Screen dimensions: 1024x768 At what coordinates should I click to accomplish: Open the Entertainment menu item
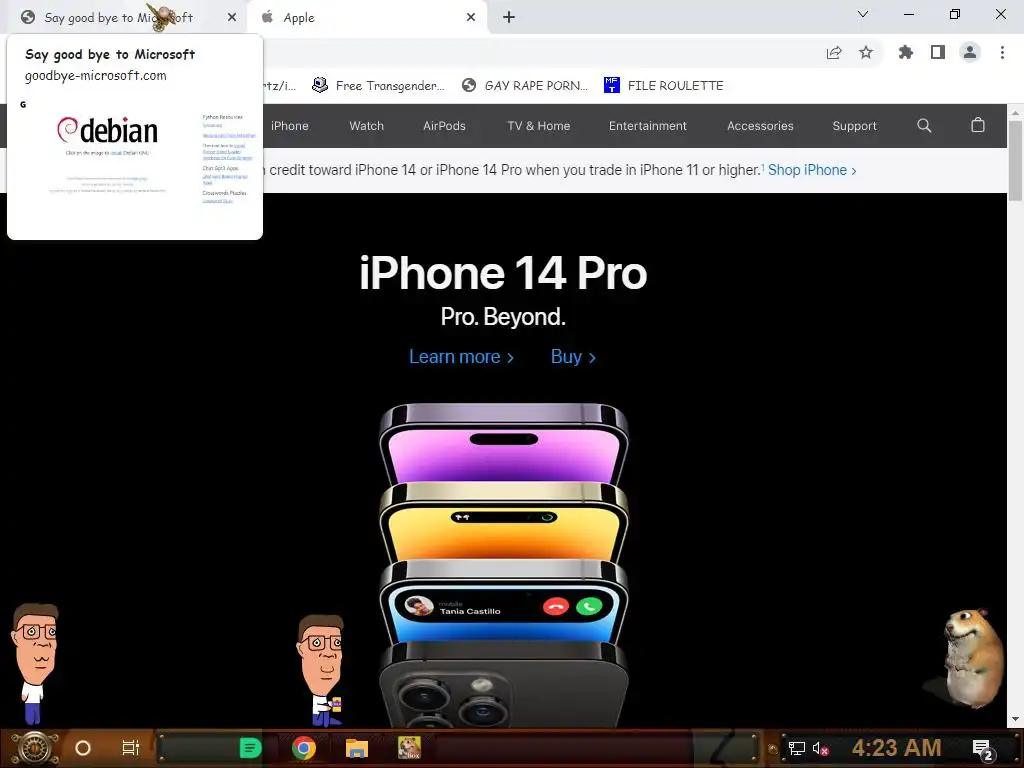(x=648, y=126)
